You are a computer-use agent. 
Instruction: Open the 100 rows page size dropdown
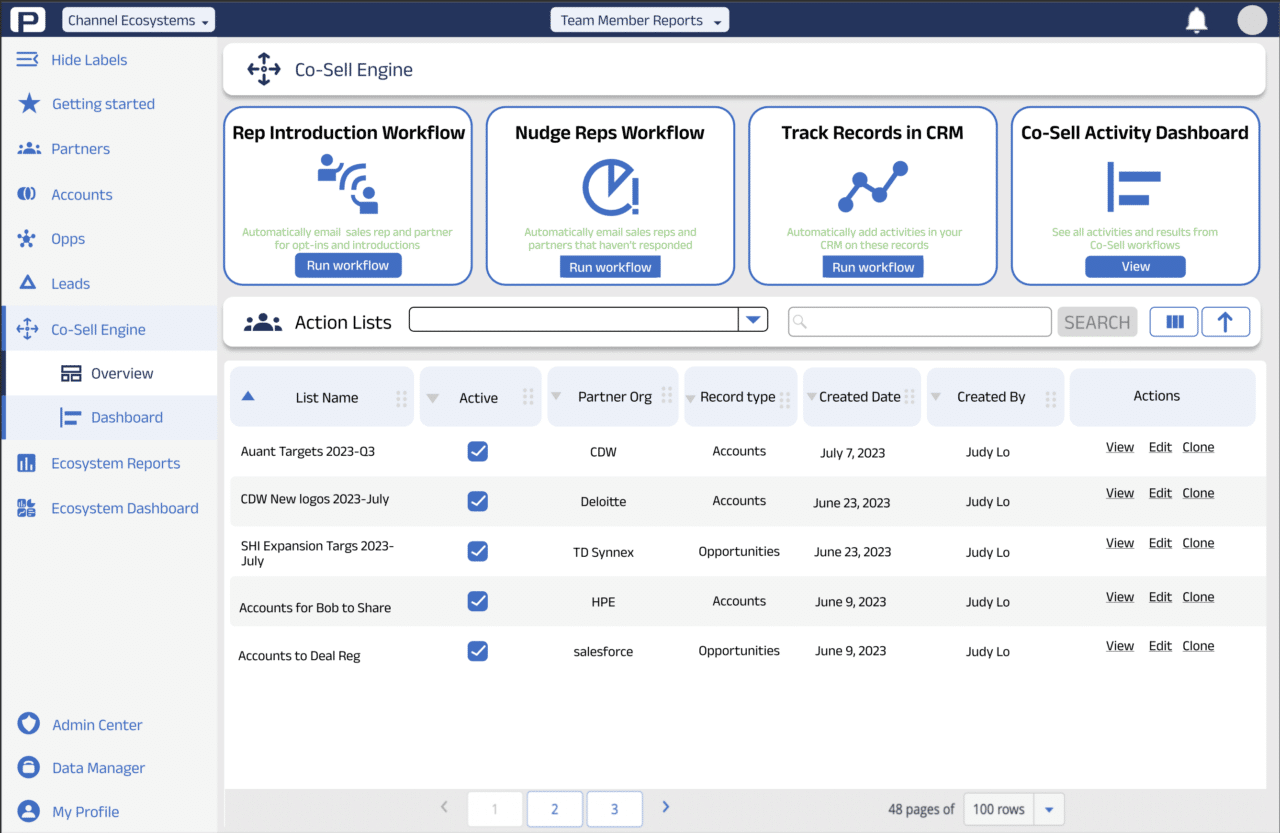(1049, 809)
